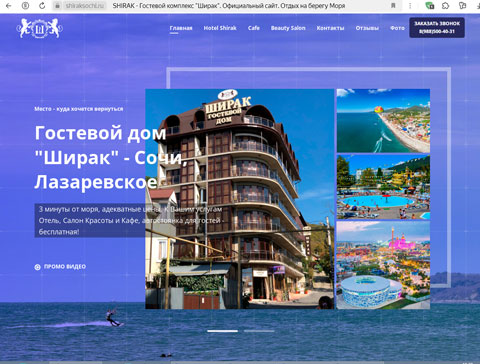Click the text Место - куда хочется вернуться

(x=79, y=109)
